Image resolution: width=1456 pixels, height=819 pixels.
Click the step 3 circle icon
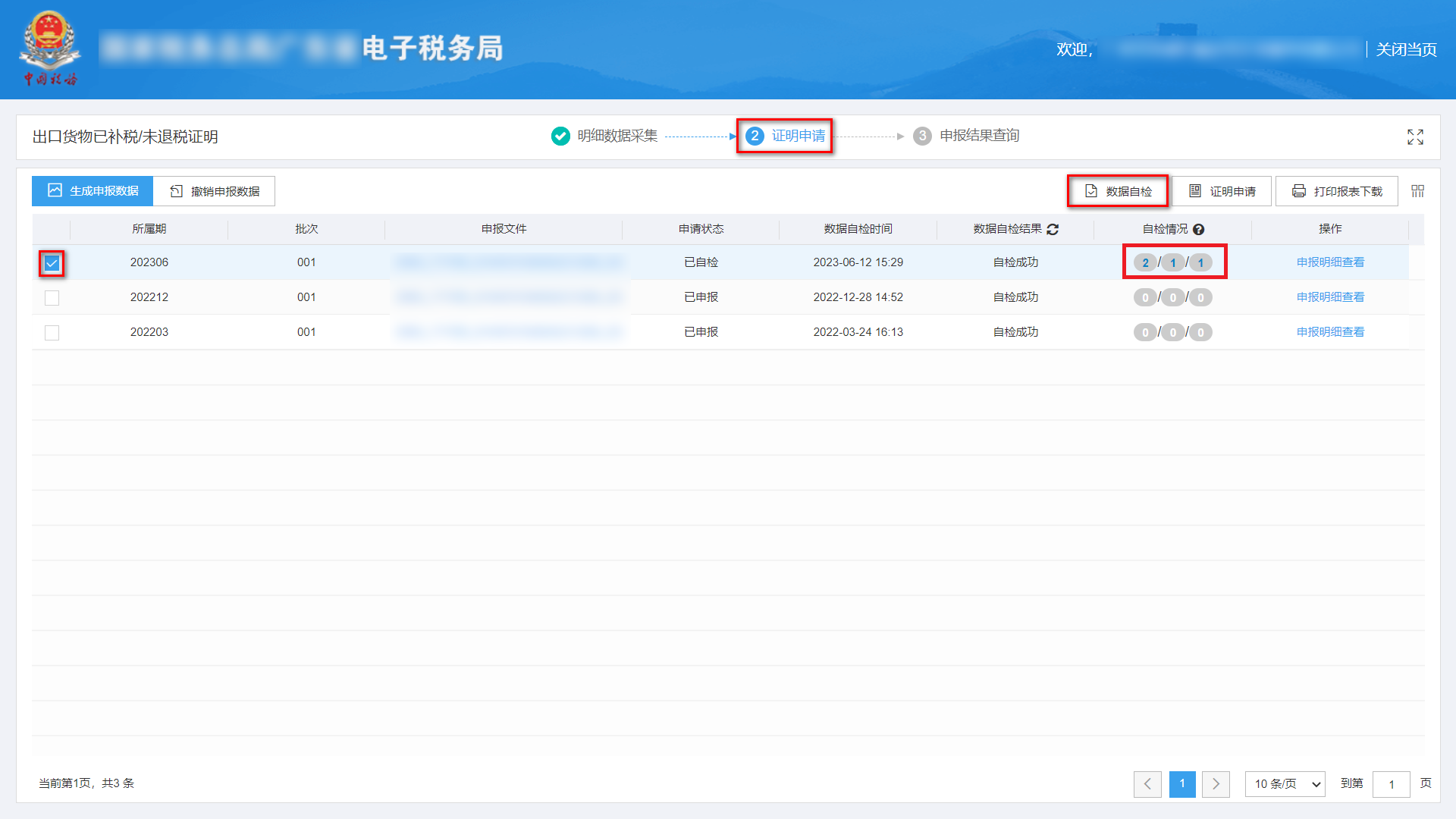tap(922, 136)
